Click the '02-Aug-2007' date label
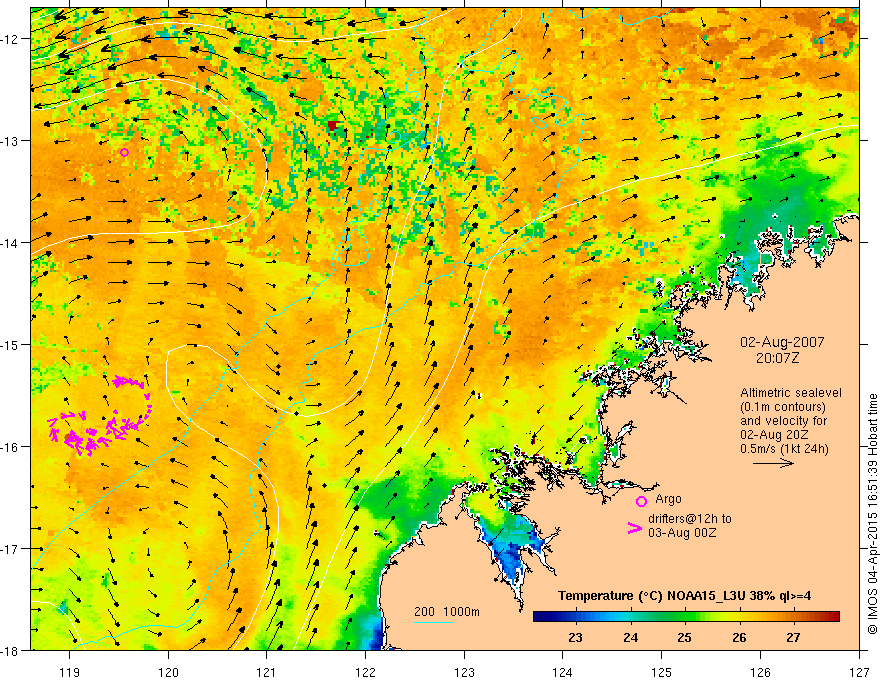 [x=782, y=342]
